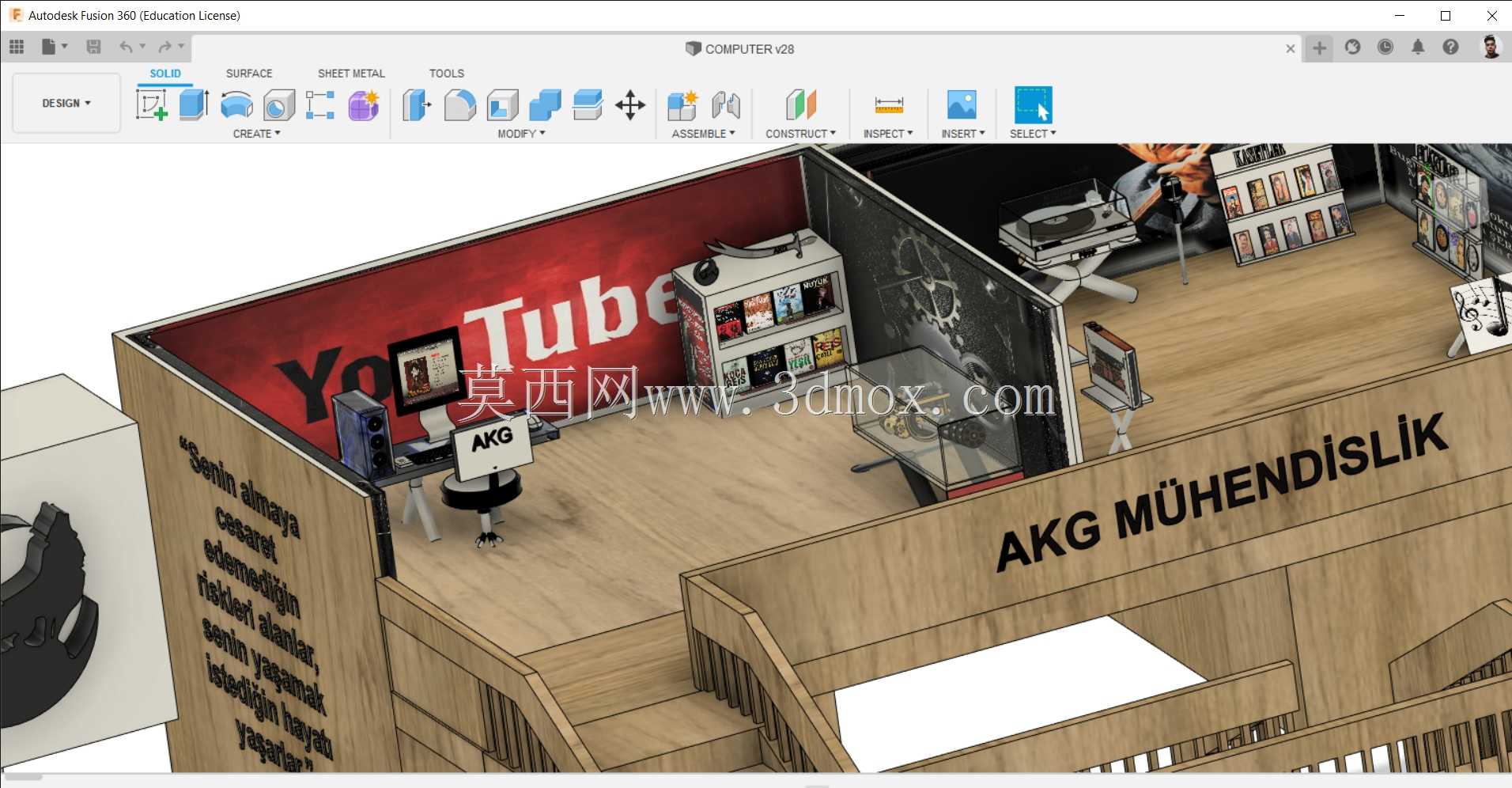
Task: Select the Measure tool
Action: [889, 104]
